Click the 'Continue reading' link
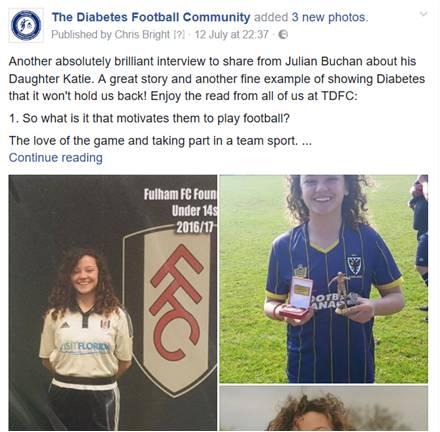Screen dimensions: 440x432 coord(56,158)
